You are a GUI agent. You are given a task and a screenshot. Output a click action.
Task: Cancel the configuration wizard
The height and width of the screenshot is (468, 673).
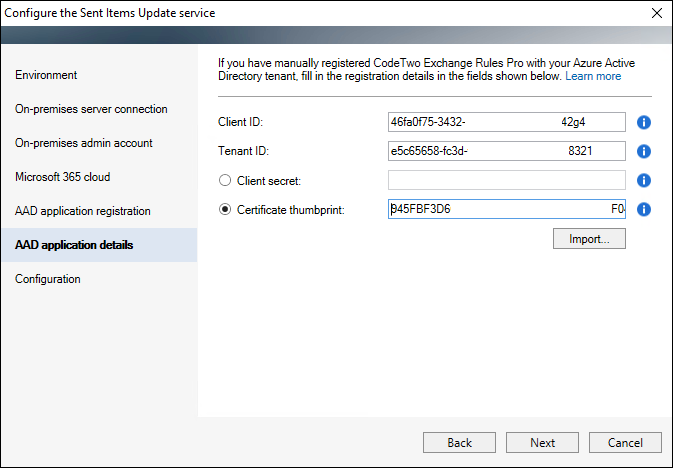click(625, 443)
